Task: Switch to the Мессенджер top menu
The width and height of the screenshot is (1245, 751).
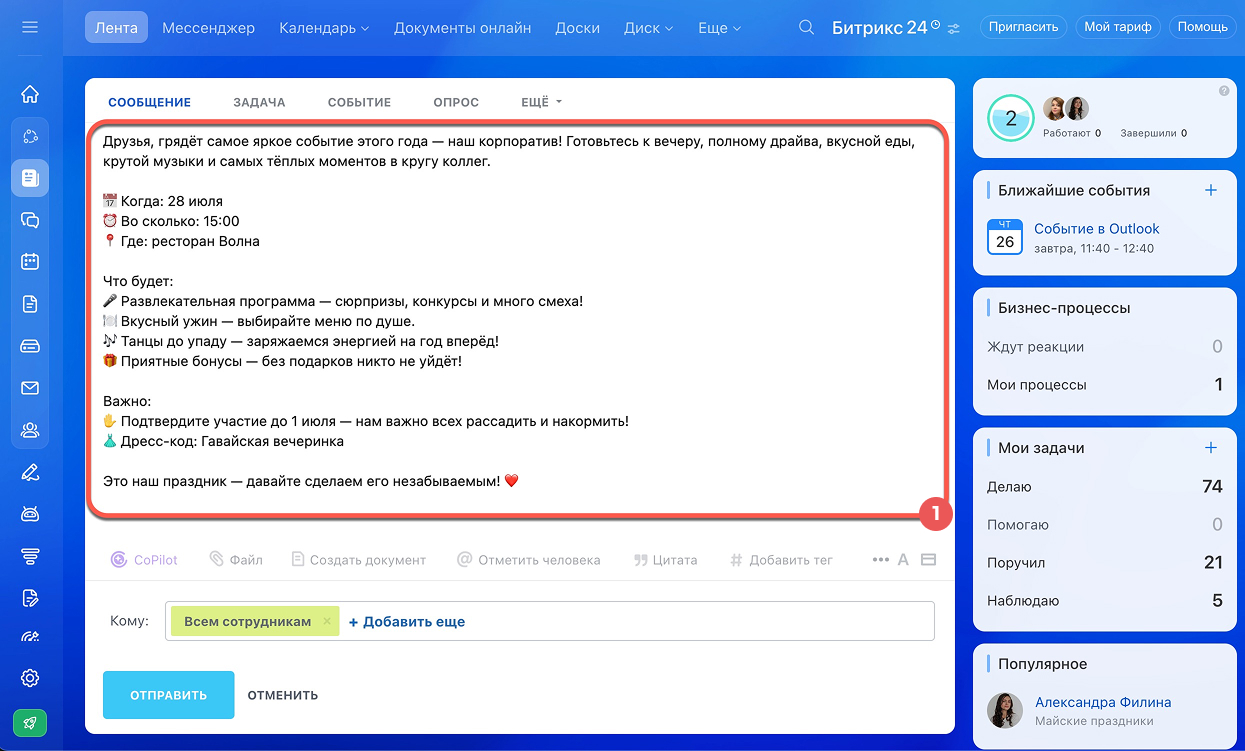Action: [208, 28]
